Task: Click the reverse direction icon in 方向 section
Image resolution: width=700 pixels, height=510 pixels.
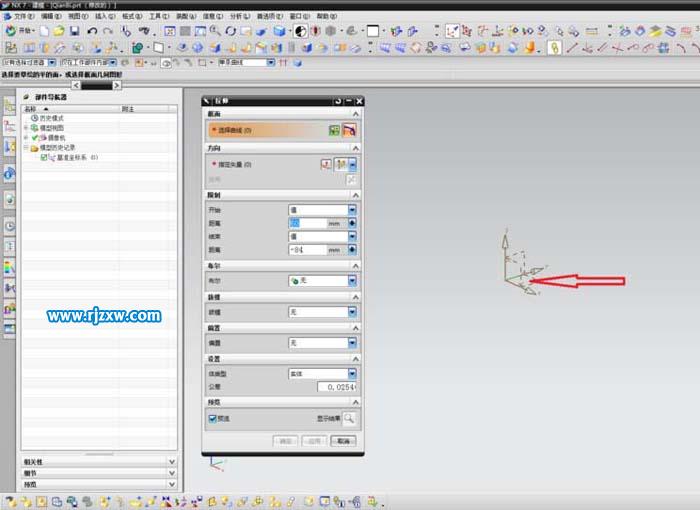Action: pyautogui.click(x=352, y=179)
